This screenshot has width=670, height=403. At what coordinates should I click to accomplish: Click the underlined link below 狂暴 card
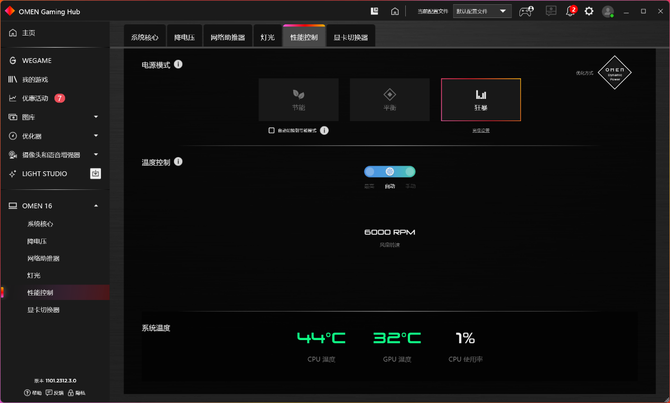[481, 130]
